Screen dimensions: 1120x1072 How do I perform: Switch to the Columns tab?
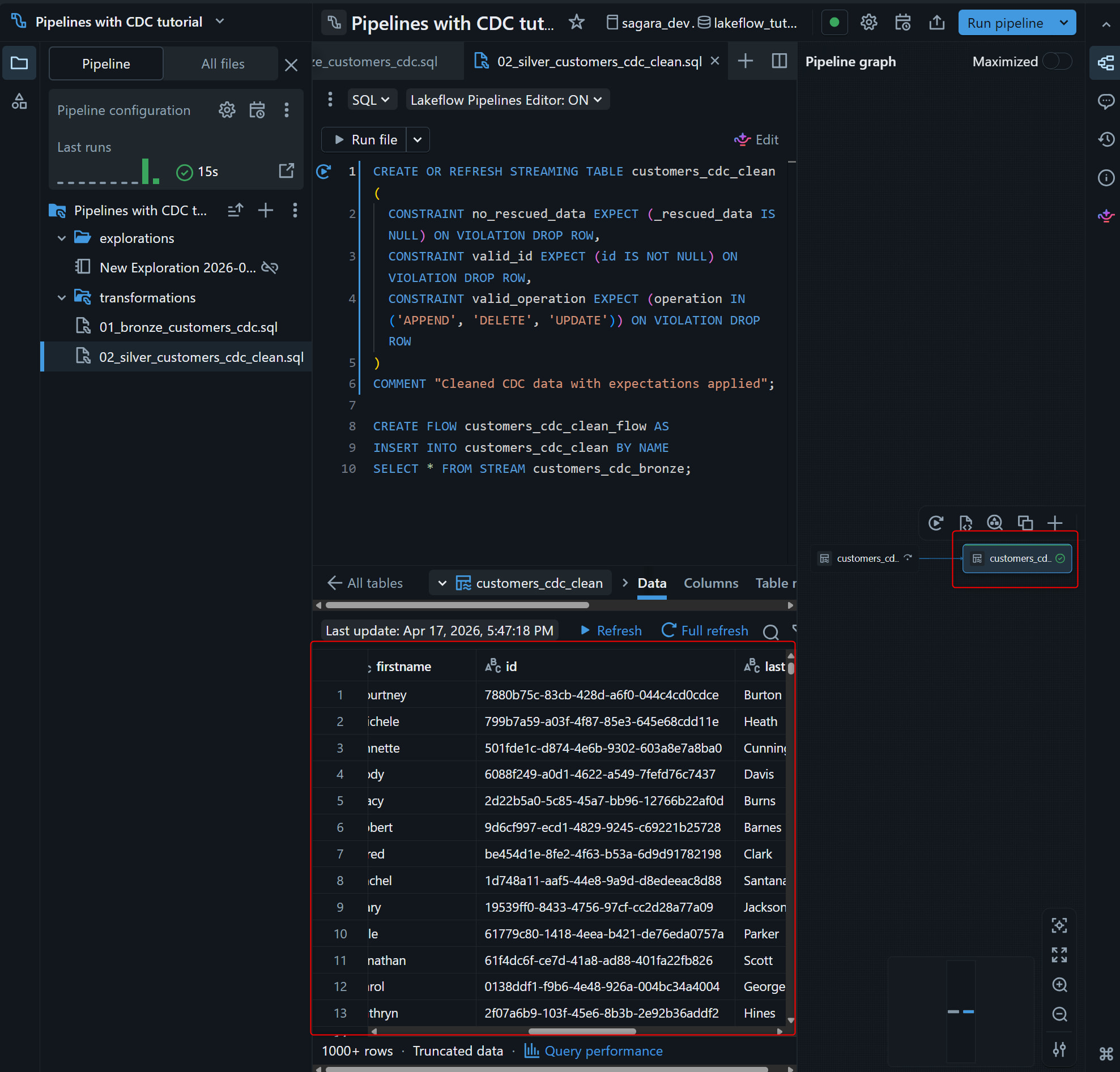[x=710, y=583]
